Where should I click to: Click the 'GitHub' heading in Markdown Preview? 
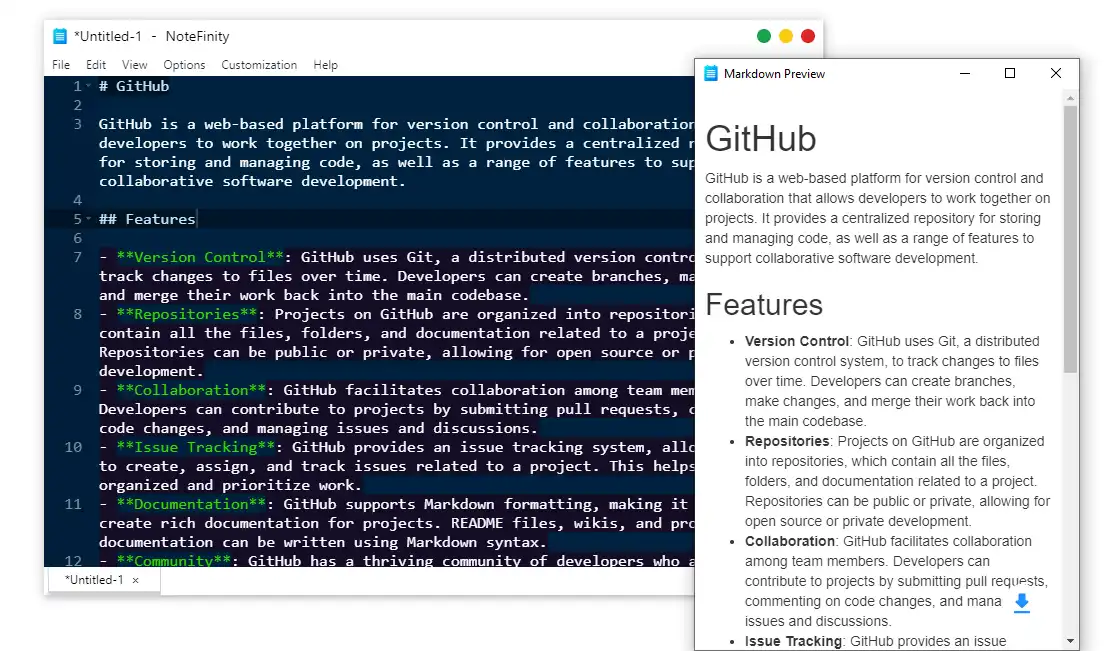(x=761, y=138)
